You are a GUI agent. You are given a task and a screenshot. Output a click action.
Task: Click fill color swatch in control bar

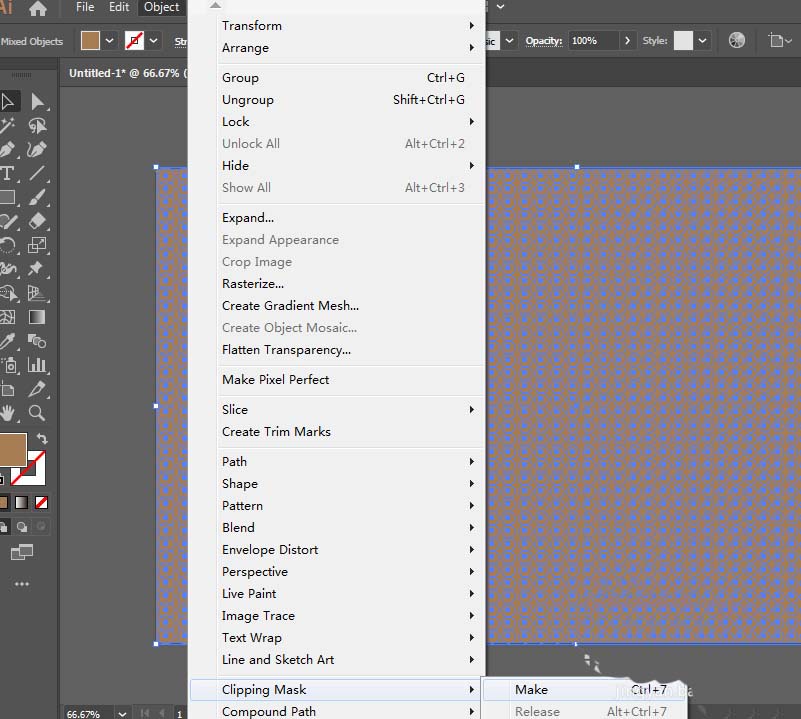pos(90,40)
